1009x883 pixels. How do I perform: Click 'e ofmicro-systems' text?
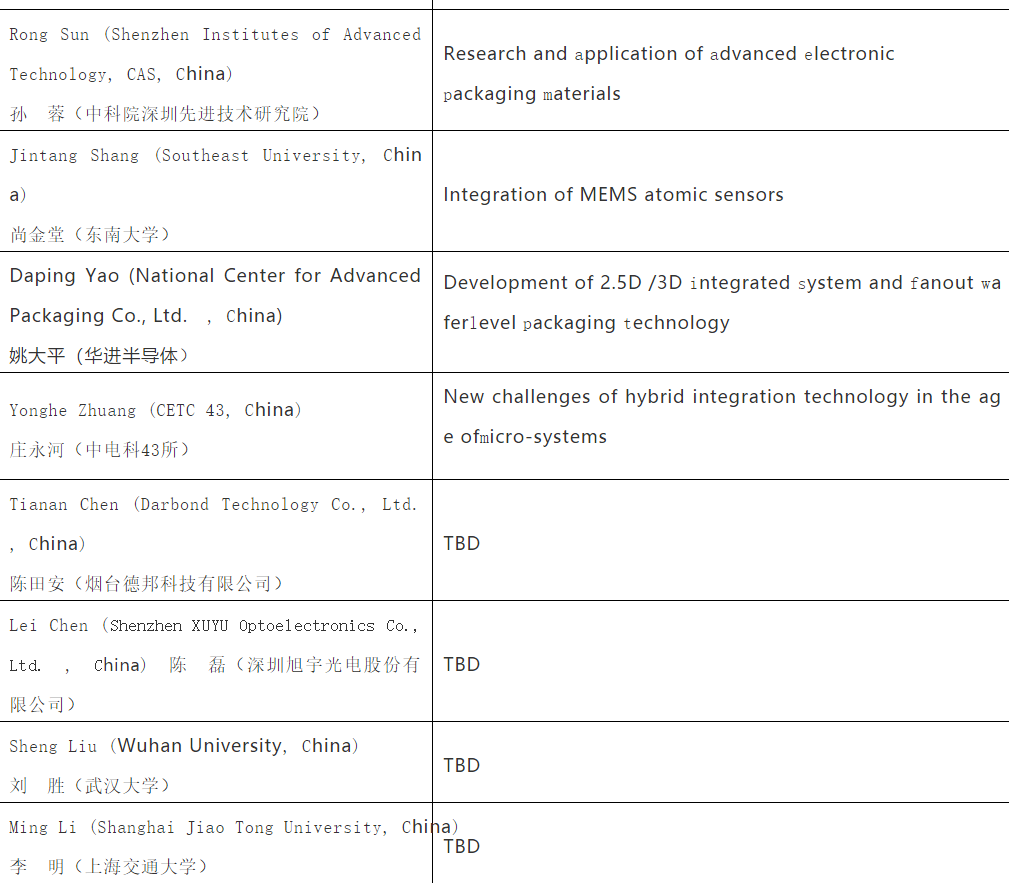tap(525, 437)
